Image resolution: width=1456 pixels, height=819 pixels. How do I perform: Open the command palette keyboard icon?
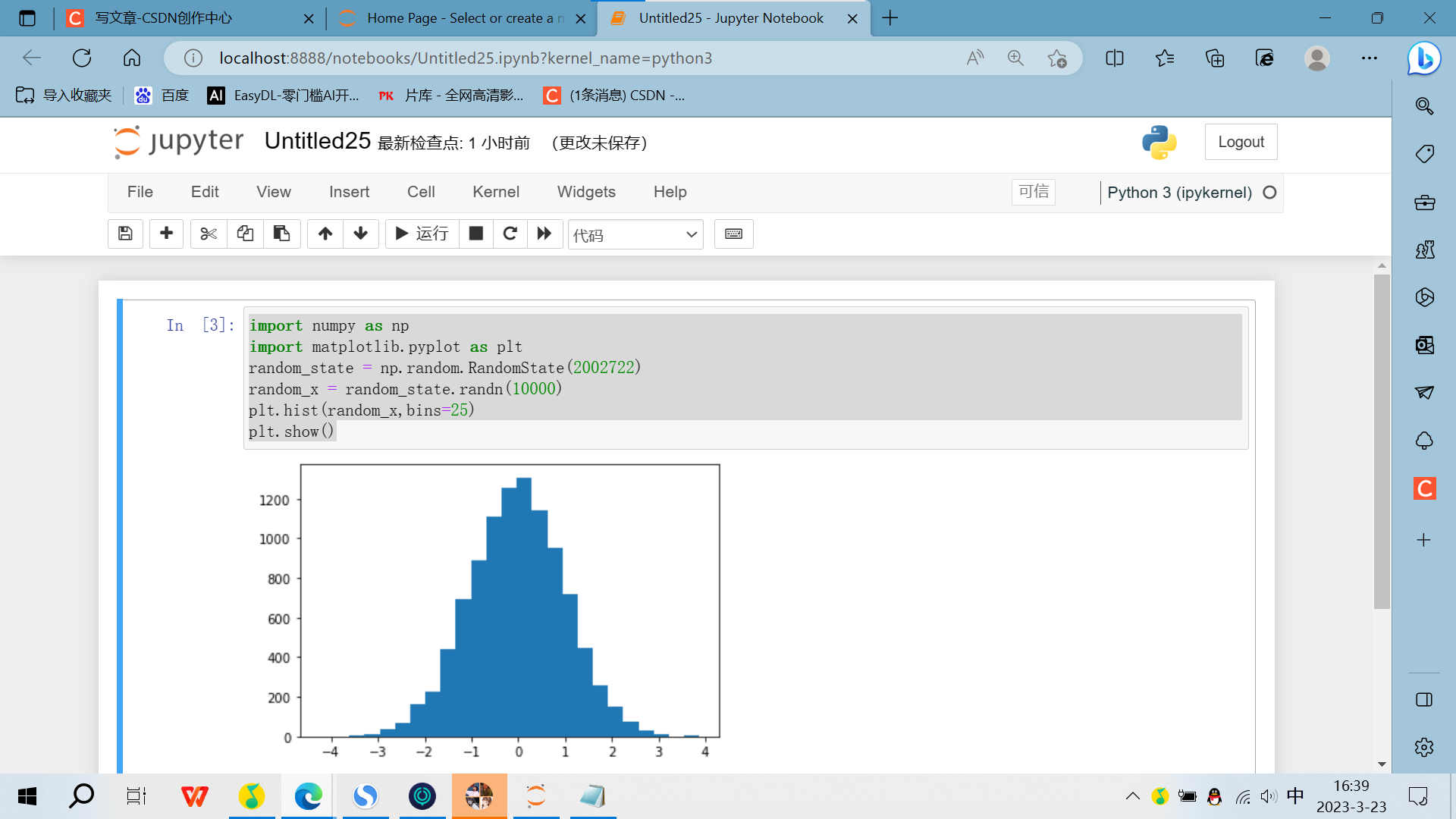pos(733,234)
